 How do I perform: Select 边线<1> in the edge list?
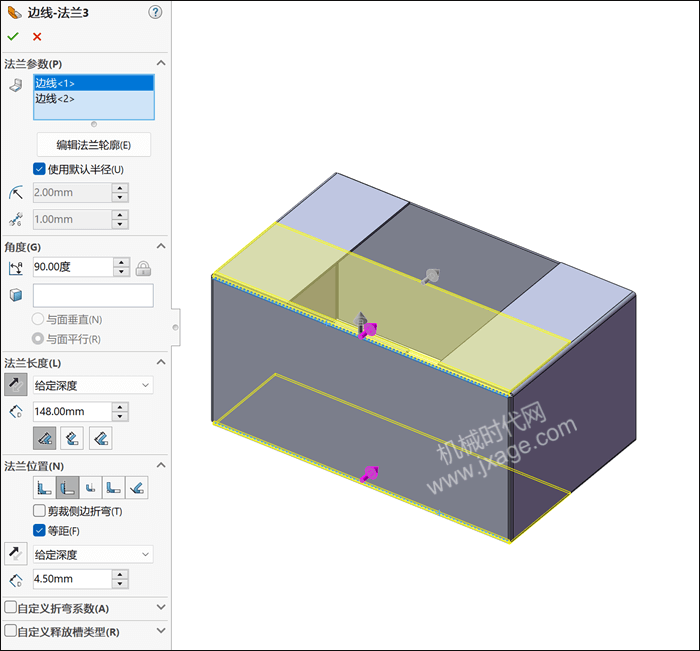pos(94,83)
